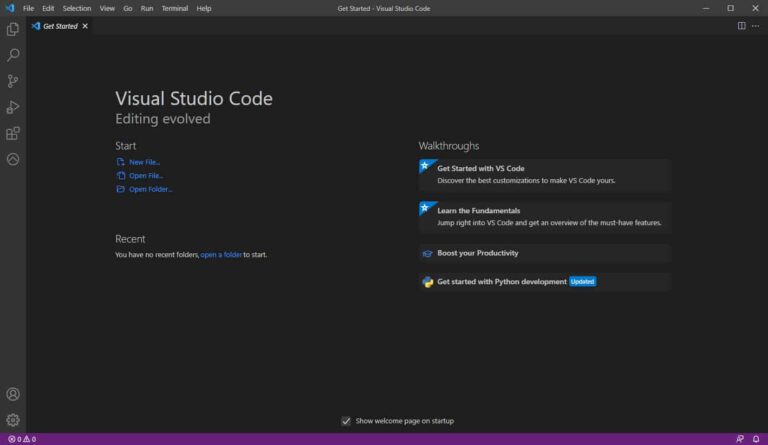Uncheck Show welcome page on startup

click(346, 421)
